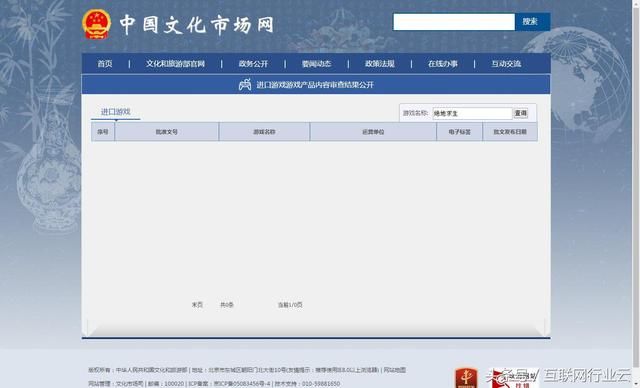The image size is (640, 388).
Task: Click the 共0条 result count text
Action: (x=227, y=305)
